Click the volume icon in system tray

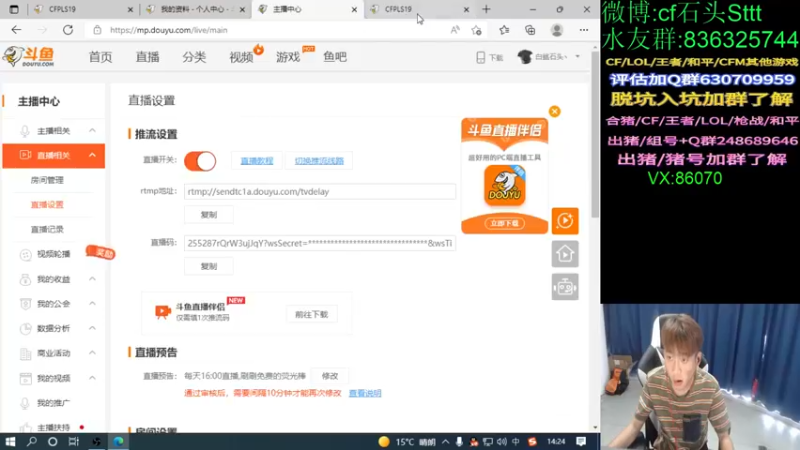[502, 442]
